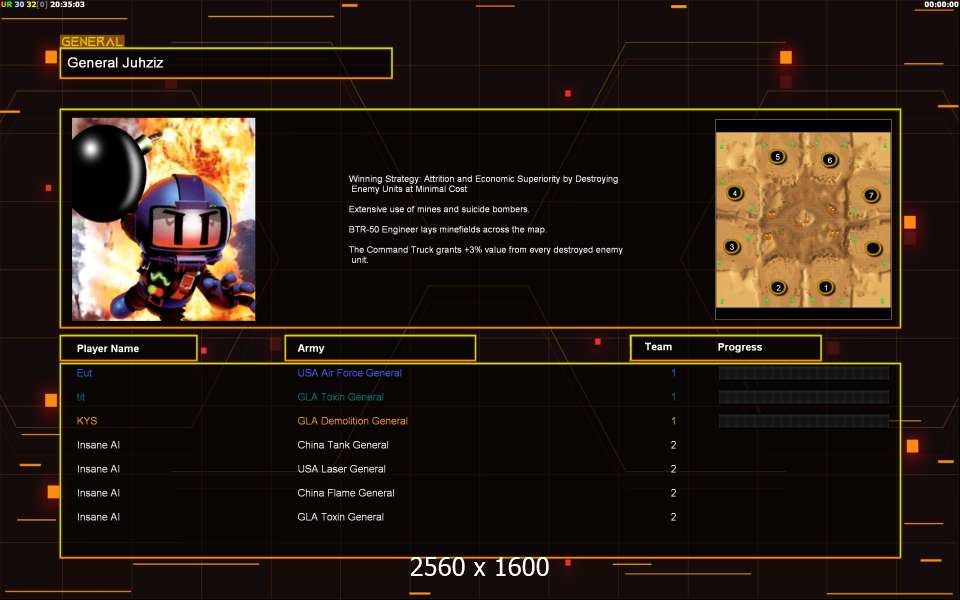Select start position marker 4 on the minimap
This screenshot has height=600, width=960.
[x=735, y=193]
